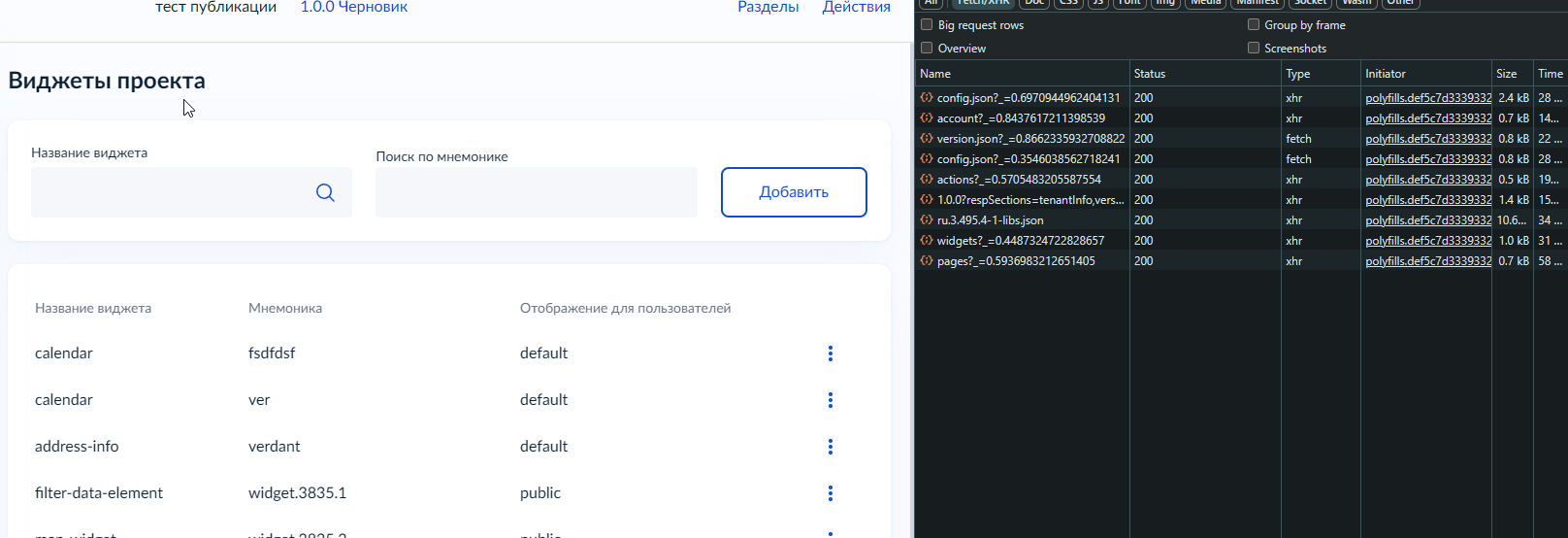Open polyfills initiator link for widgets? request

point(1428,241)
